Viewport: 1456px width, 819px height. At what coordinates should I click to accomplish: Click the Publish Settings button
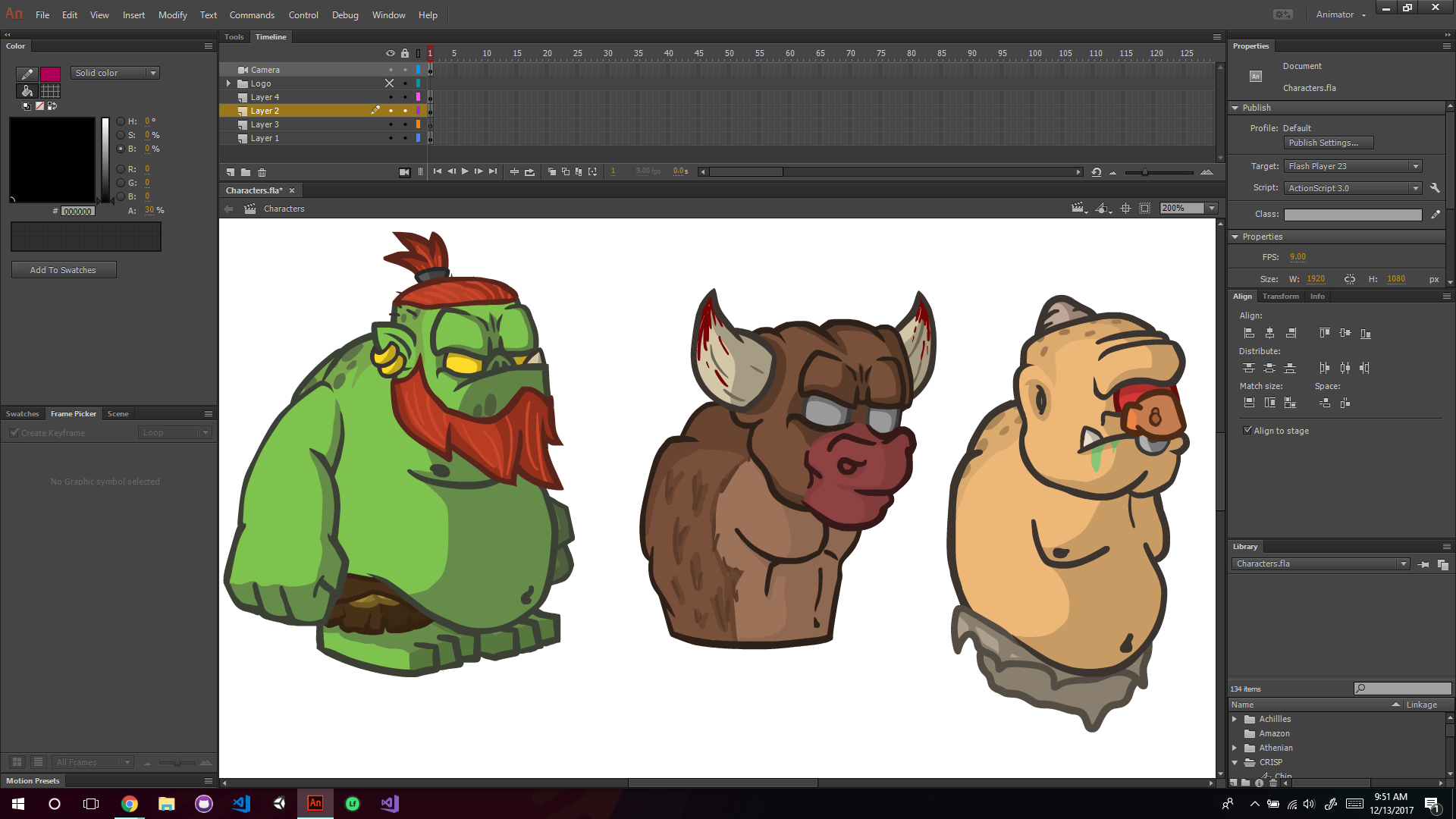[1329, 143]
